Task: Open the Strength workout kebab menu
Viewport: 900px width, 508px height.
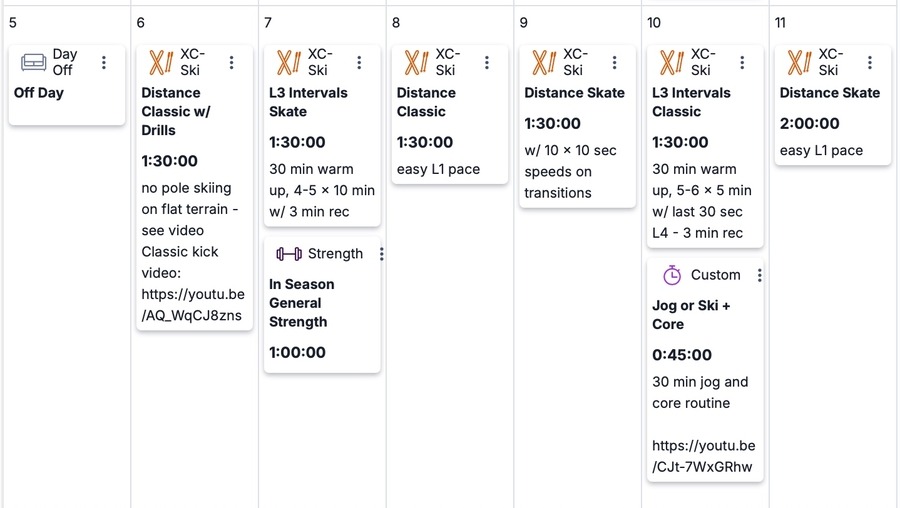Action: pos(381,254)
